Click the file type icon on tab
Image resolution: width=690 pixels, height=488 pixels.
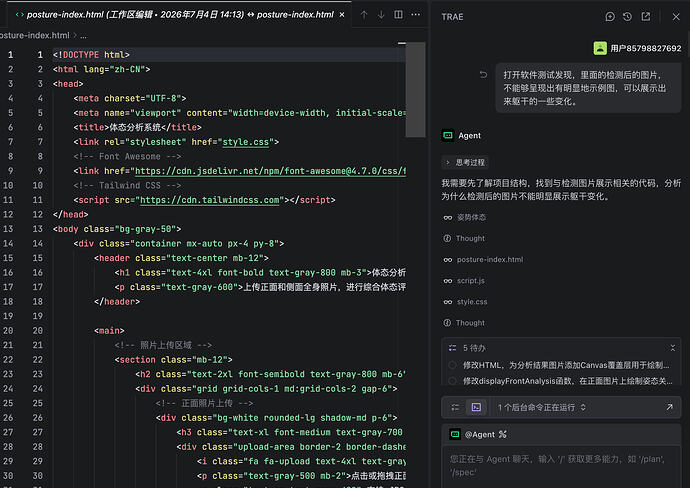click(19, 15)
